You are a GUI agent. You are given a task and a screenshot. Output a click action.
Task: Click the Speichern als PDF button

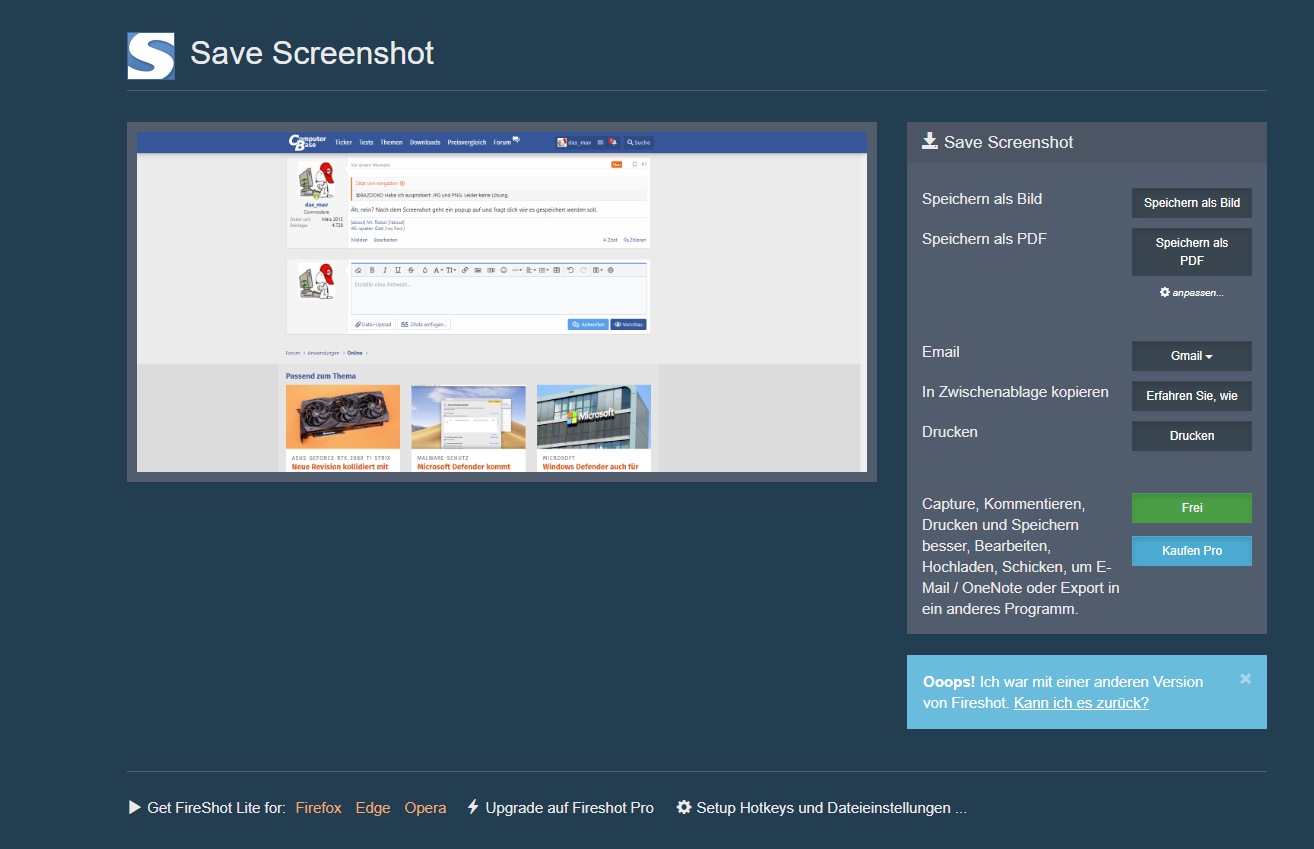1191,252
